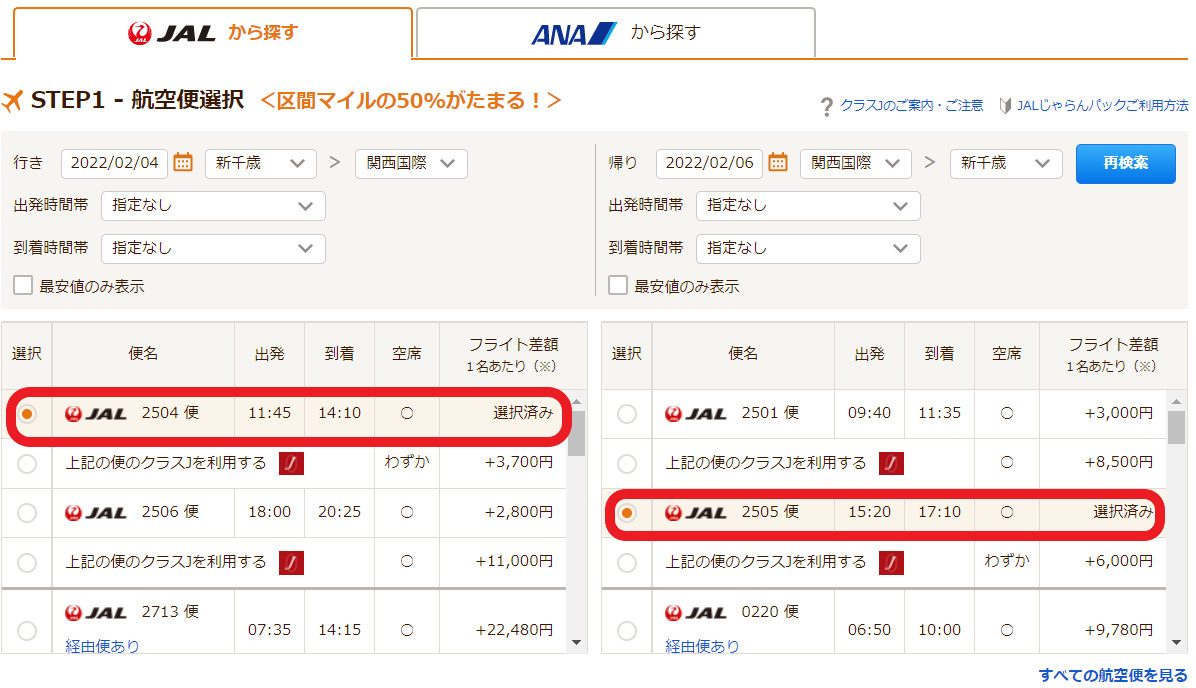Open the outbound date calendar icon
Viewport: 1196px width, 688px height.
point(183,162)
